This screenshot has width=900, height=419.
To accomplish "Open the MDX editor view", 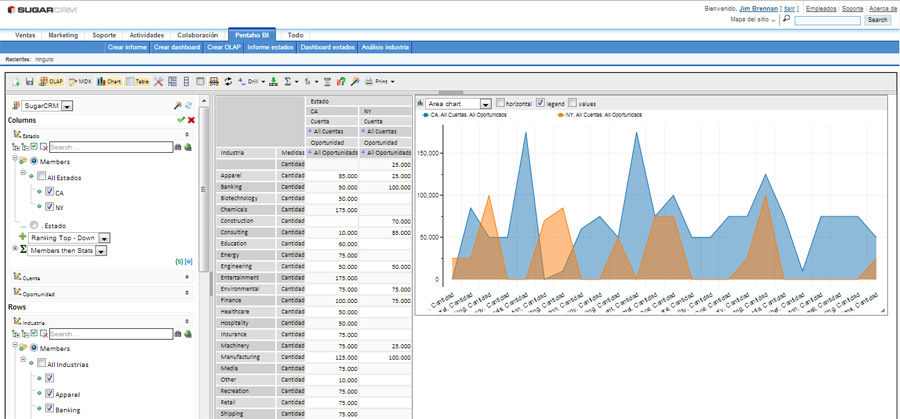I will pyautogui.click(x=80, y=82).
